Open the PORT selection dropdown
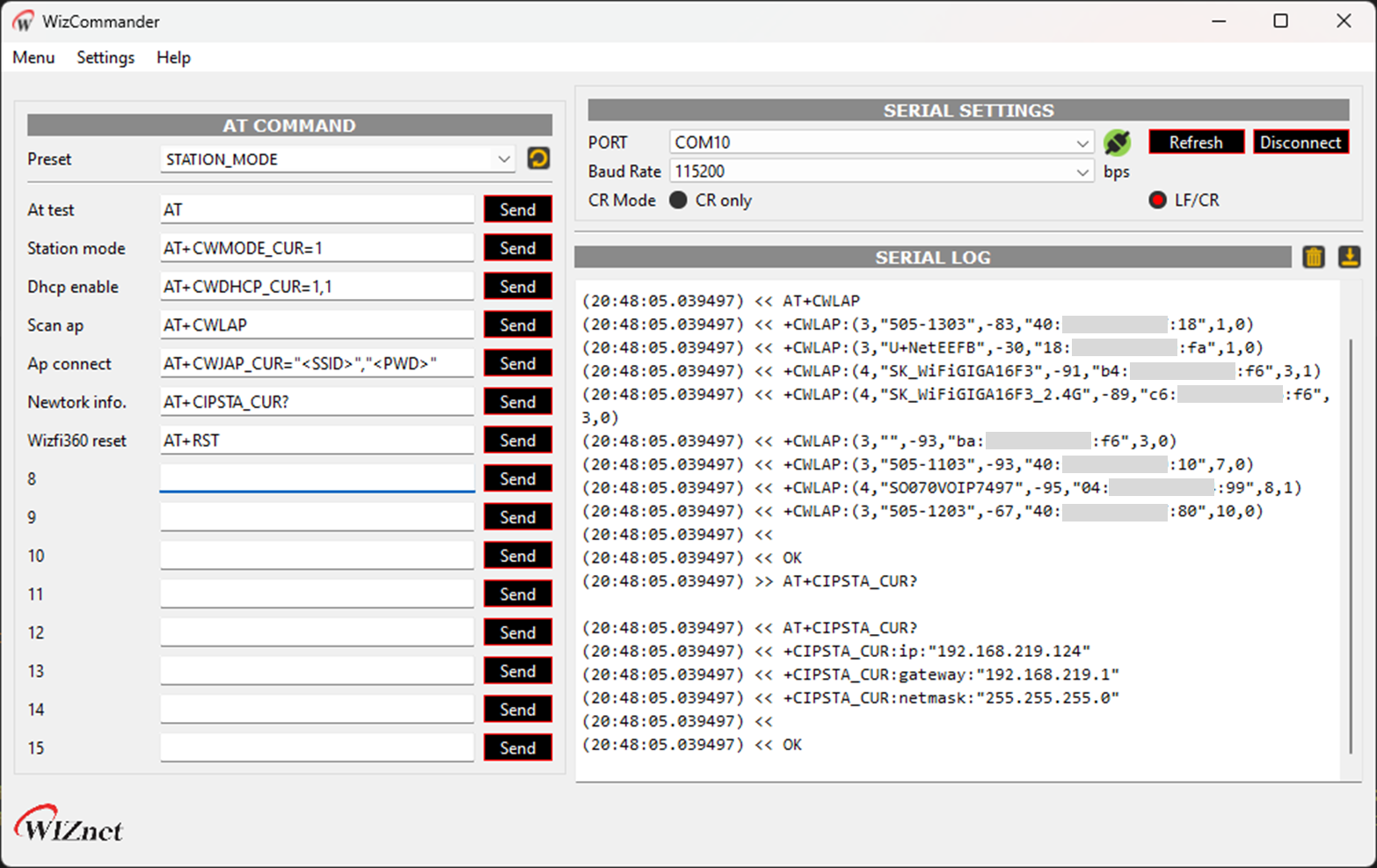The image size is (1377, 868). [1082, 142]
